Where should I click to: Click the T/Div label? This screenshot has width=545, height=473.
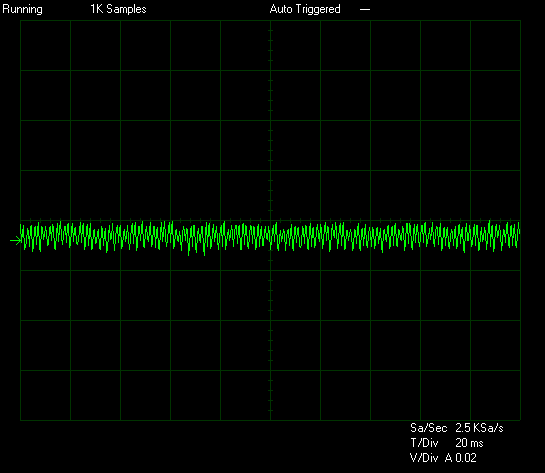(424, 443)
